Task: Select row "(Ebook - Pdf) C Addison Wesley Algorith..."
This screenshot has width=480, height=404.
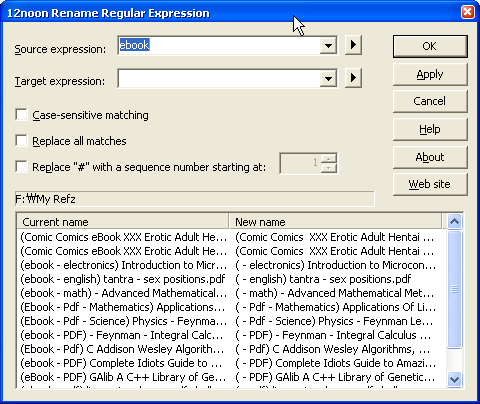Action: tap(122, 349)
